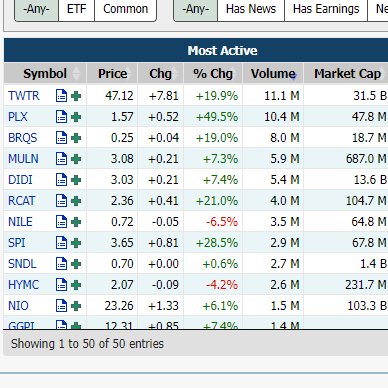388x388 pixels.
Task: Click DIDI market cap 13.6 B
Action: coord(370,180)
